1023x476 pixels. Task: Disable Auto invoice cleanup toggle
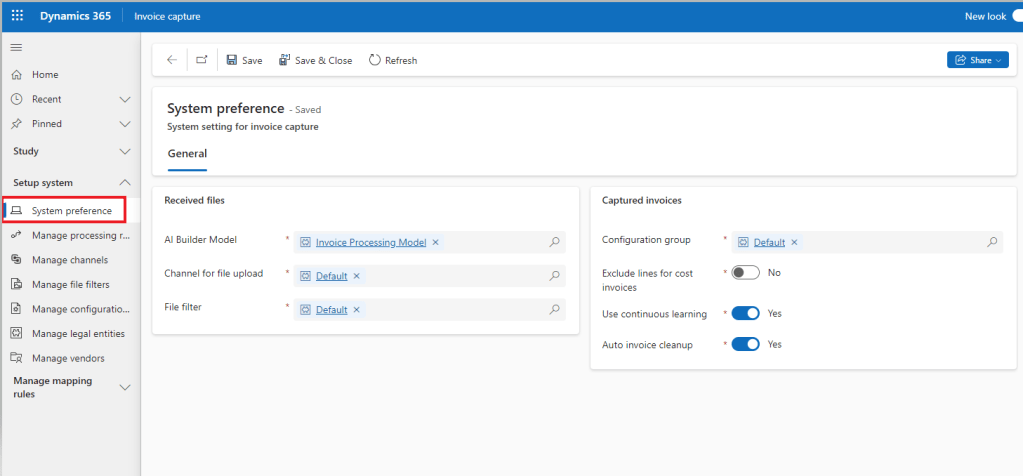point(745,344)
